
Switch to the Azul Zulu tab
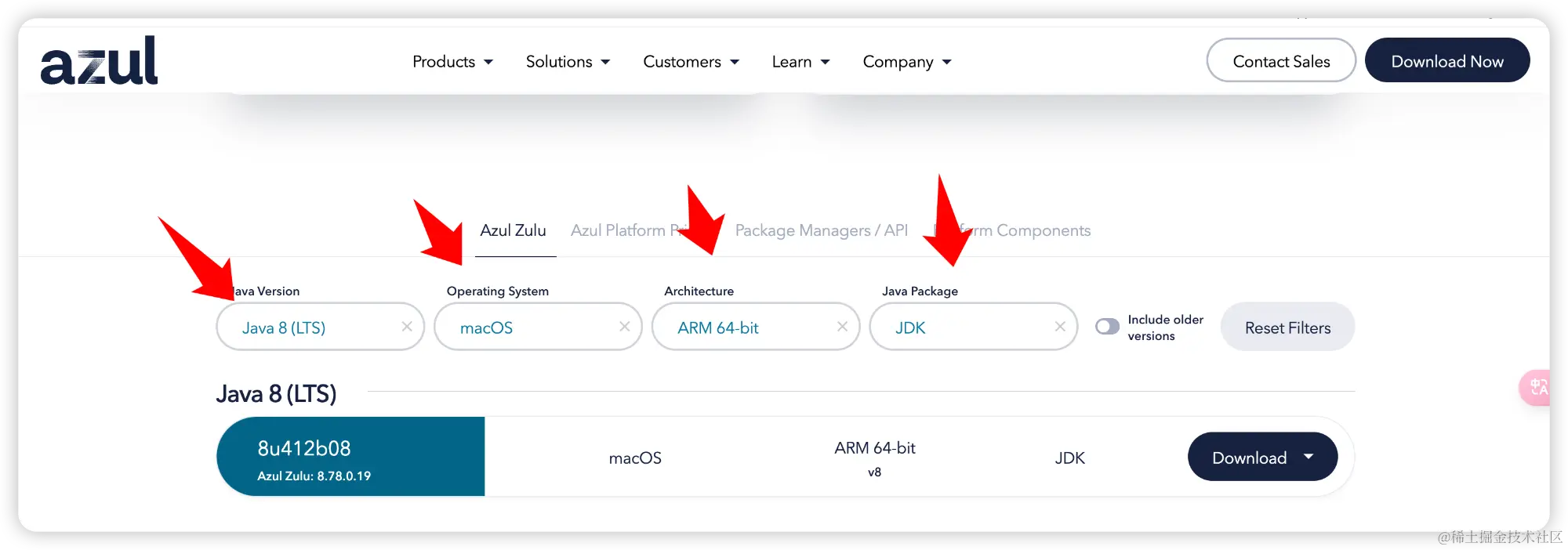pyautogui.click(x=513, y=230)
